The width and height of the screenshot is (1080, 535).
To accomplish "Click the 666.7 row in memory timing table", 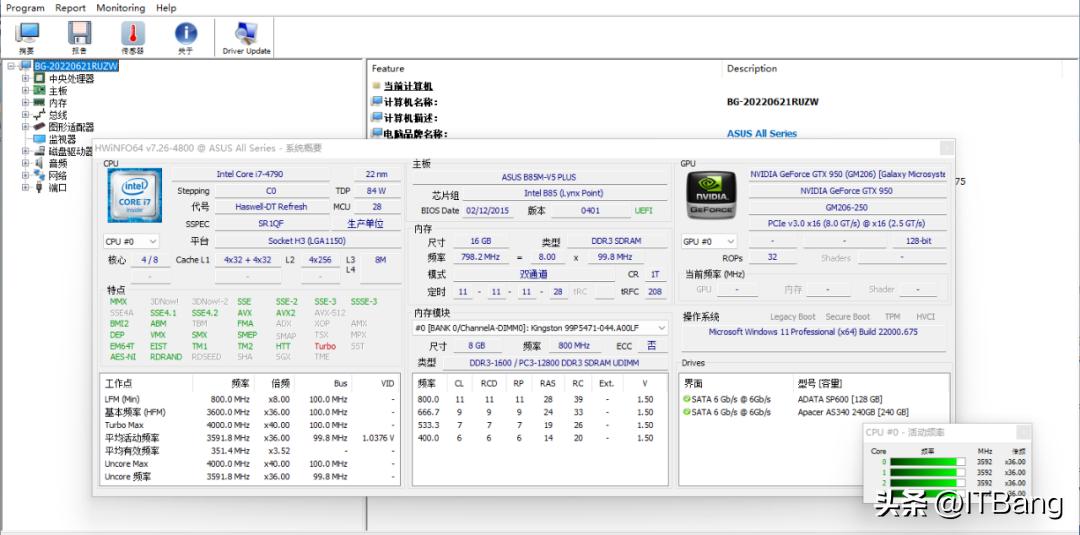I will 539,412.
